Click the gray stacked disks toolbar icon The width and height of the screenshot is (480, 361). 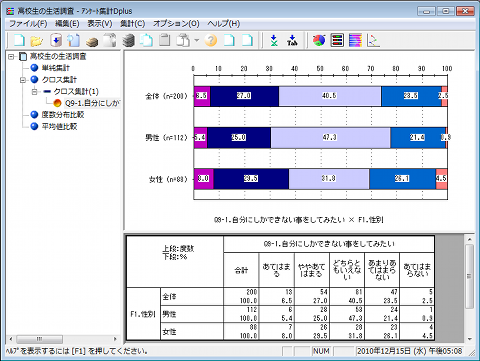(x=128, y=41)
